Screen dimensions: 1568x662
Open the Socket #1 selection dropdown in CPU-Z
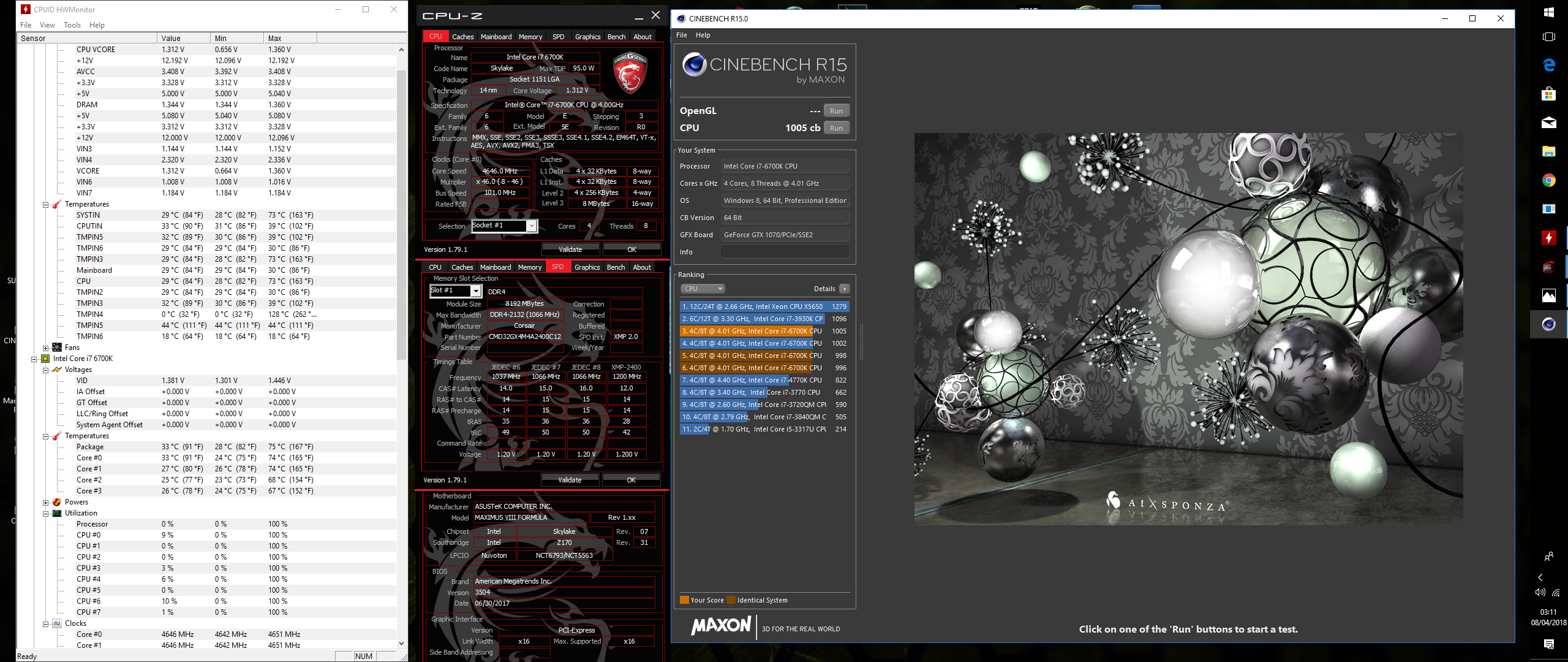coord(532,226)
